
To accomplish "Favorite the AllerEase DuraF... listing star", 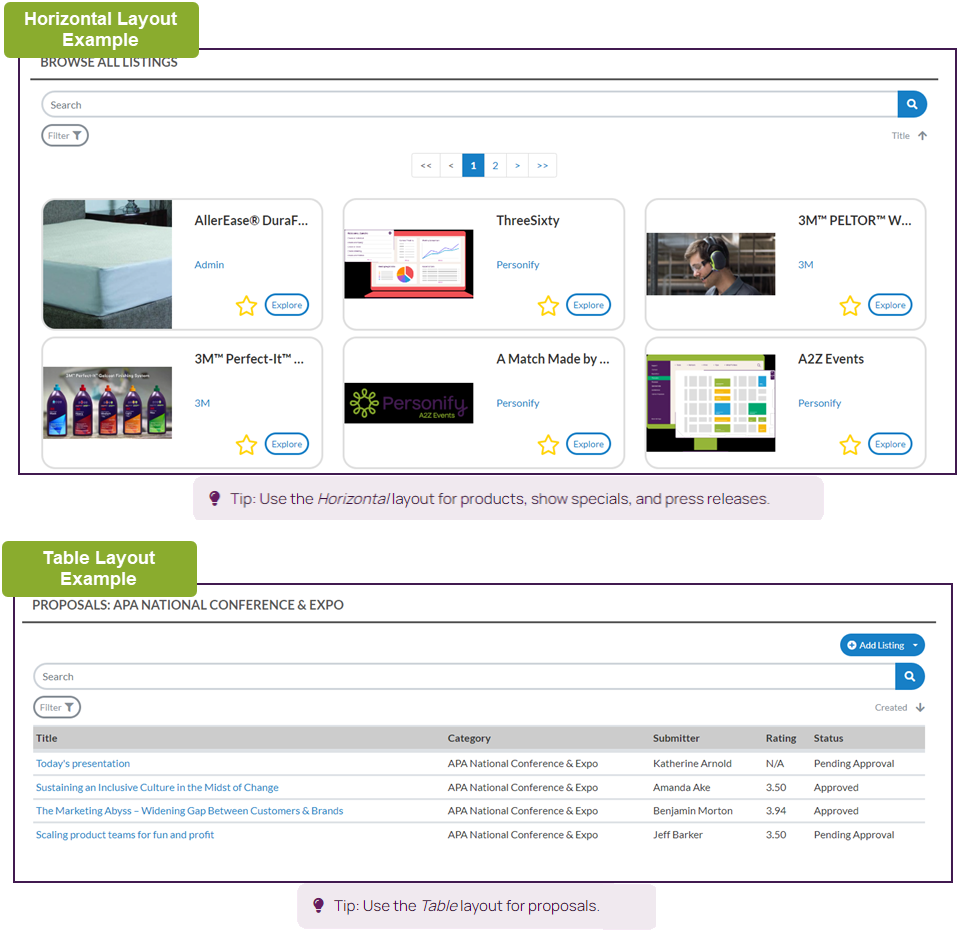I will (247, 305).
